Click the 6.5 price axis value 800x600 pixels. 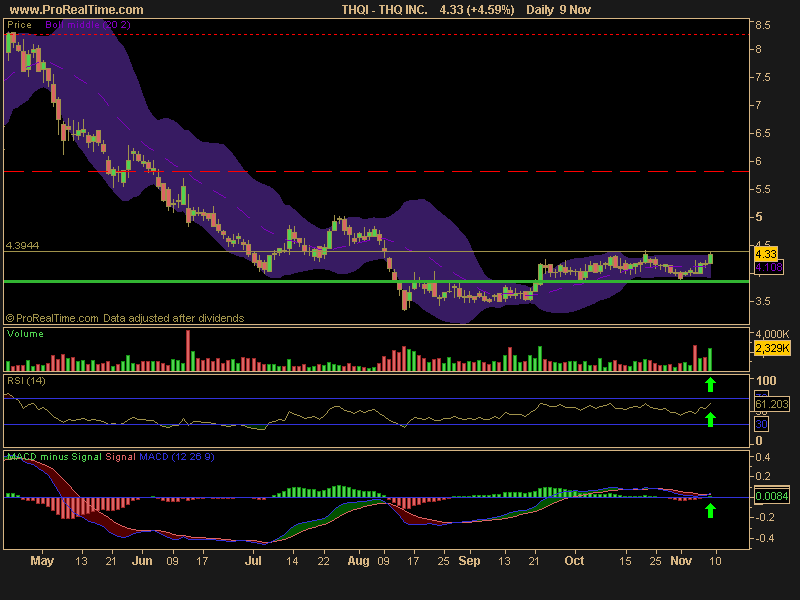(763, 133)
